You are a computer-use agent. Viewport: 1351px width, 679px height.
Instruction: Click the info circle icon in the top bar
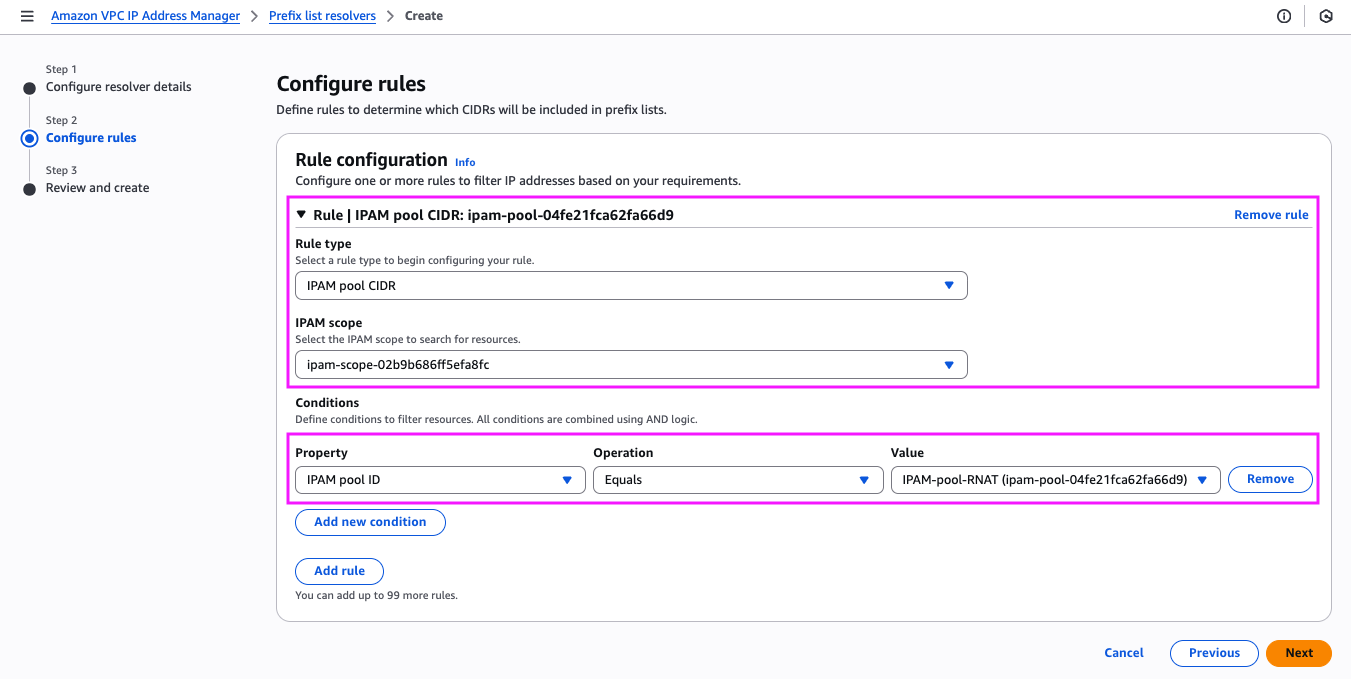tap(1284, 15)
